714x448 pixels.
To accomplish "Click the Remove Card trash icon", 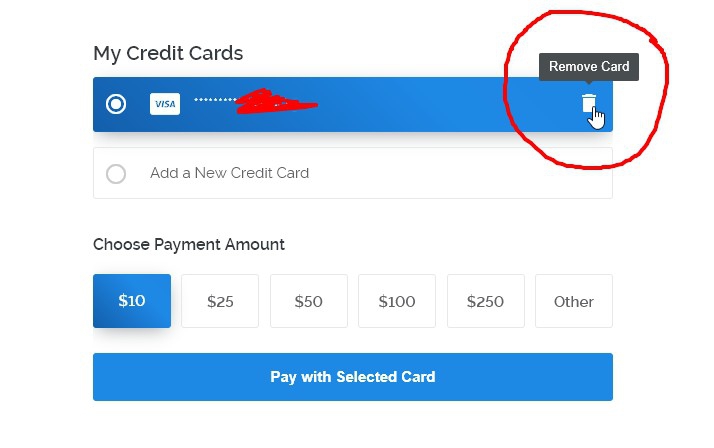I will pos(588,103).
